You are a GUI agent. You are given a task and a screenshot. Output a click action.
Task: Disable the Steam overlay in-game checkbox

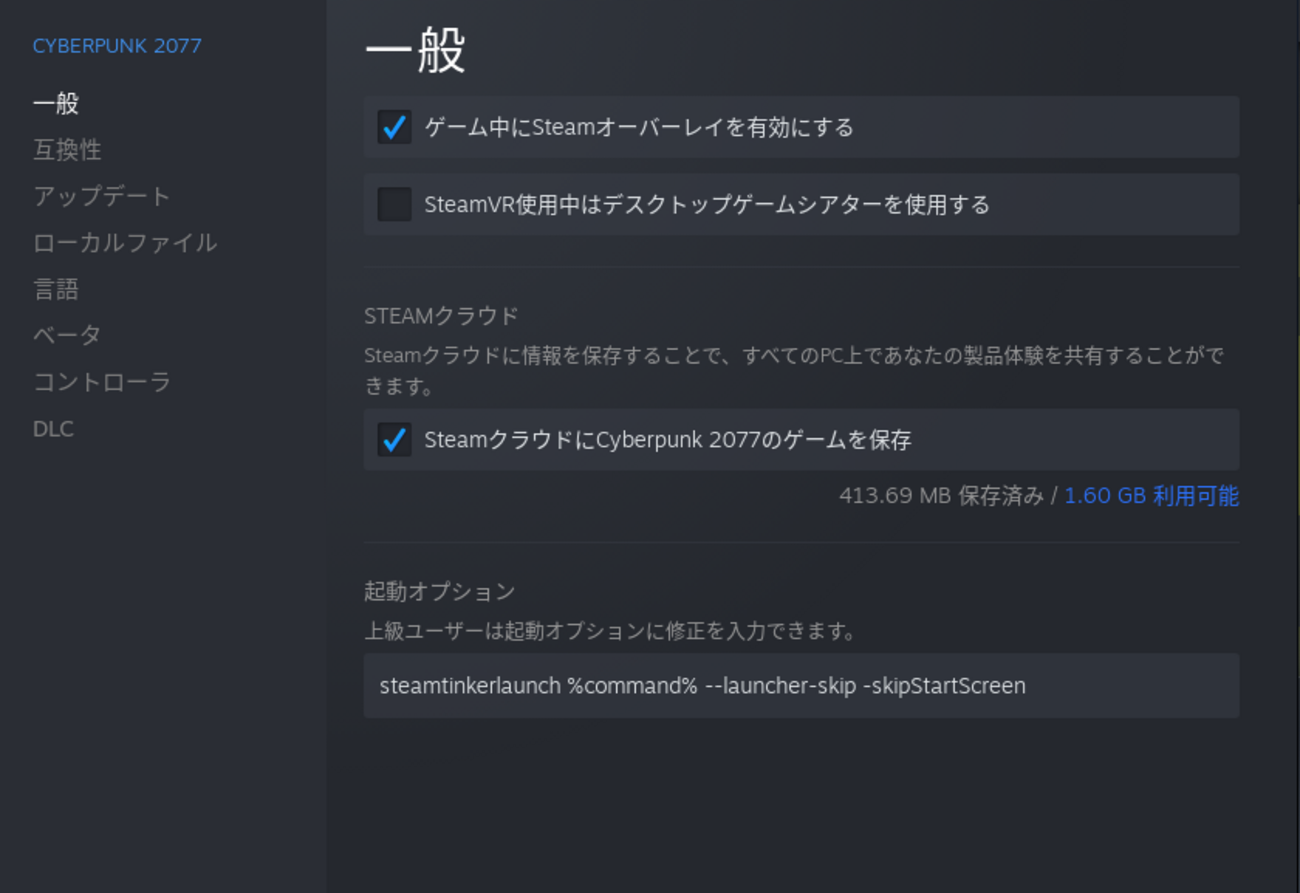point(394,127)
